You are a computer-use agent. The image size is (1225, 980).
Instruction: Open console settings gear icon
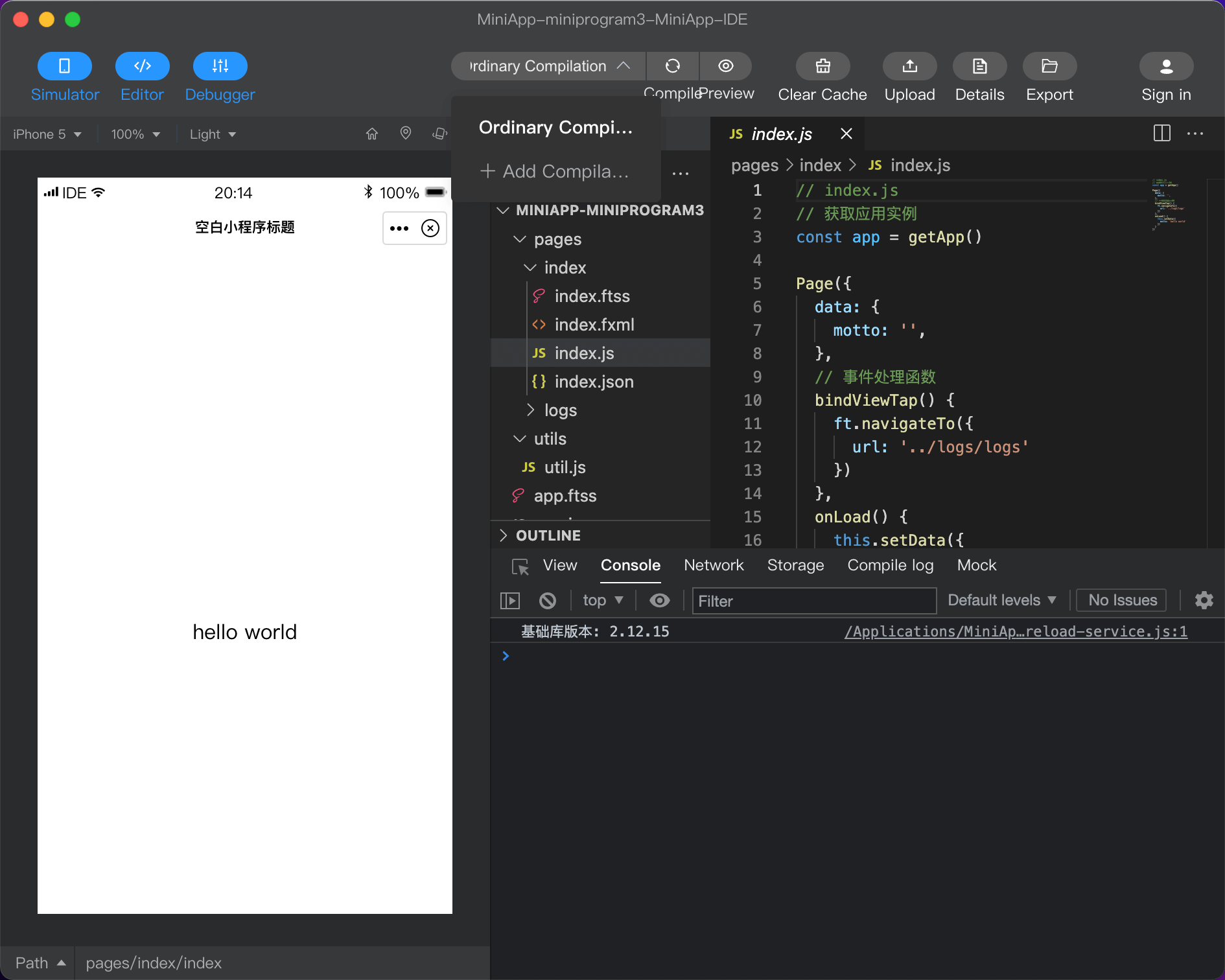pyautogui.click(x=1204, y=601)
